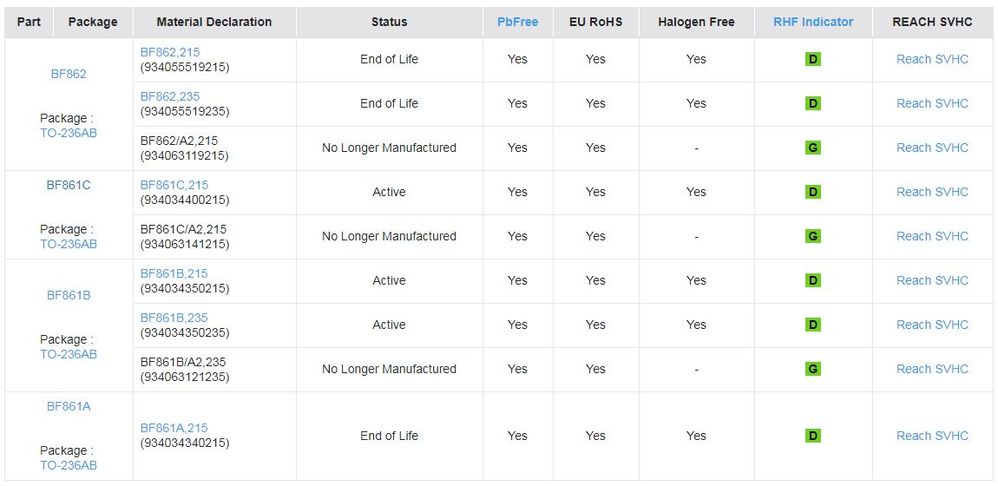This screenshot has width=998, height=486.
Task: Click the G indicator icon for BF861B/A2,235
Action: click(x=813, y=369)
